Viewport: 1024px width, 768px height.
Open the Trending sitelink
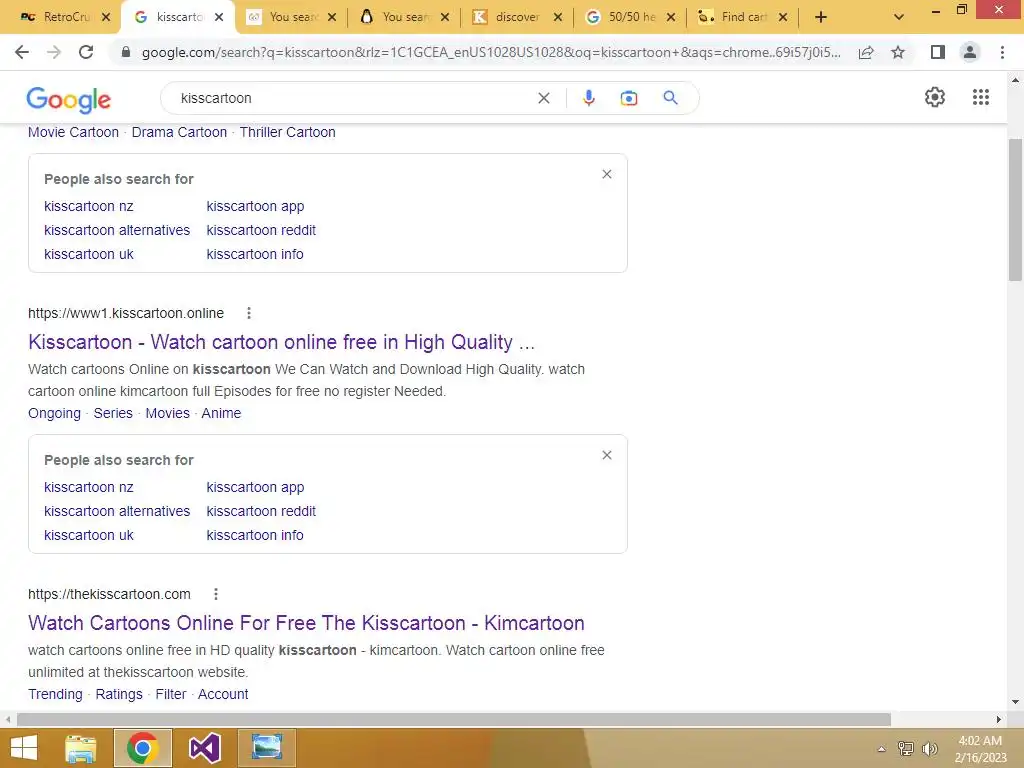click(55, 694)
